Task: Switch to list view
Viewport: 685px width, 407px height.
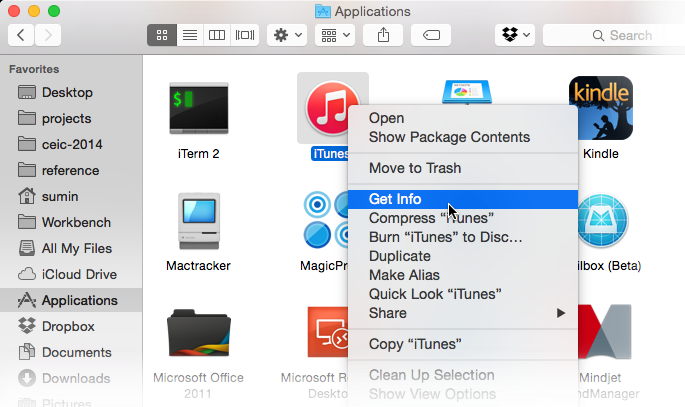Action: (x=190, y=35)
